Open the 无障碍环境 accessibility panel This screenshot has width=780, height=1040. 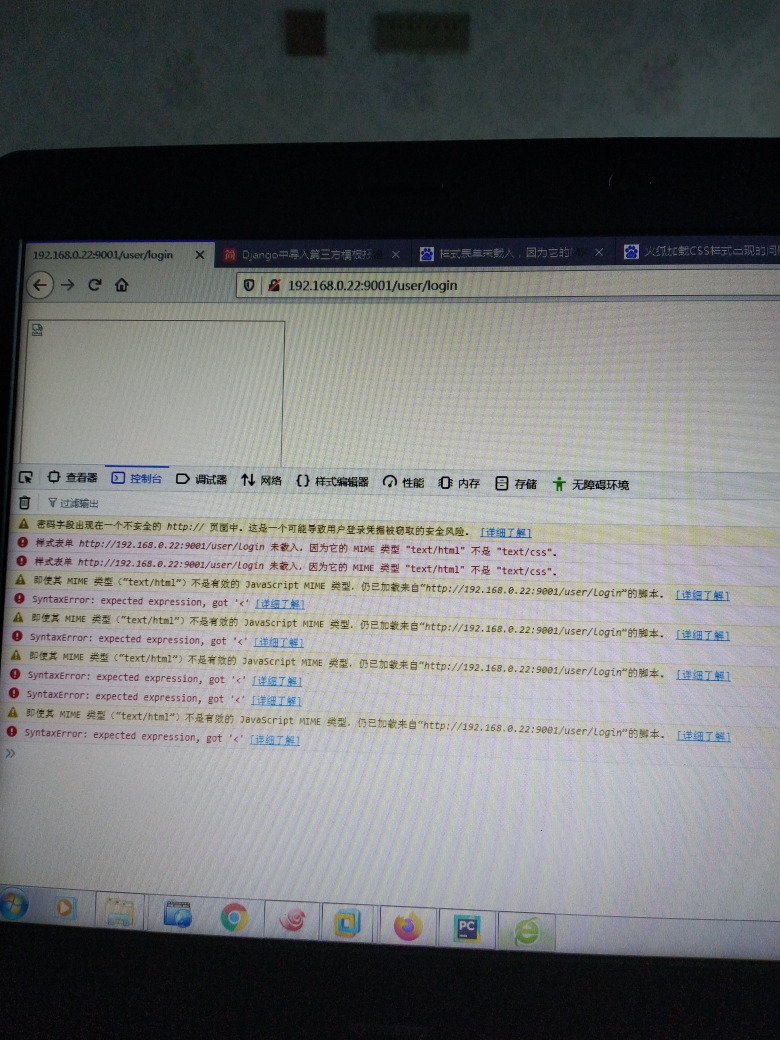[x=590, y=484]
